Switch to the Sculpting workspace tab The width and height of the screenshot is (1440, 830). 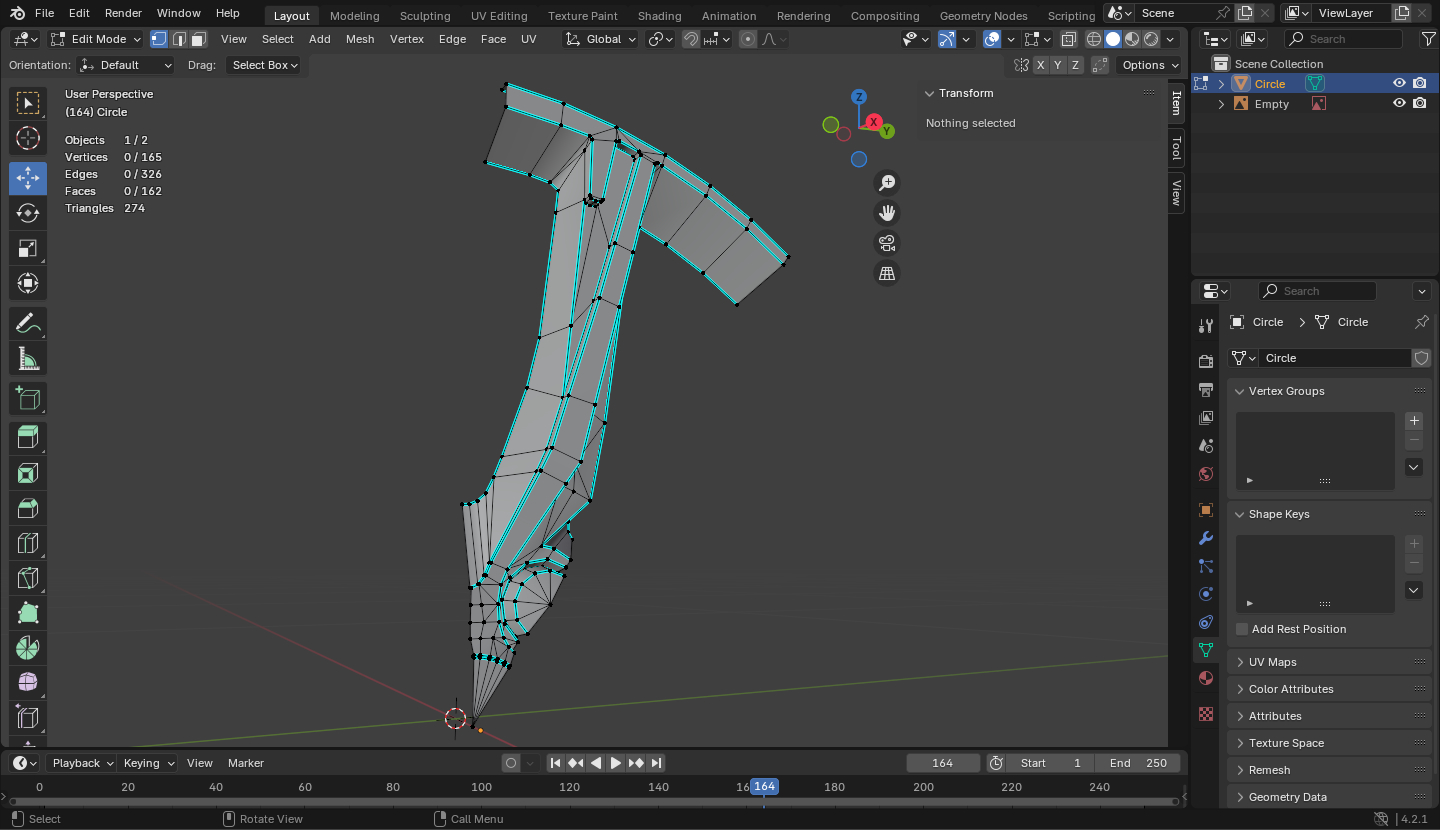(425, 16)
